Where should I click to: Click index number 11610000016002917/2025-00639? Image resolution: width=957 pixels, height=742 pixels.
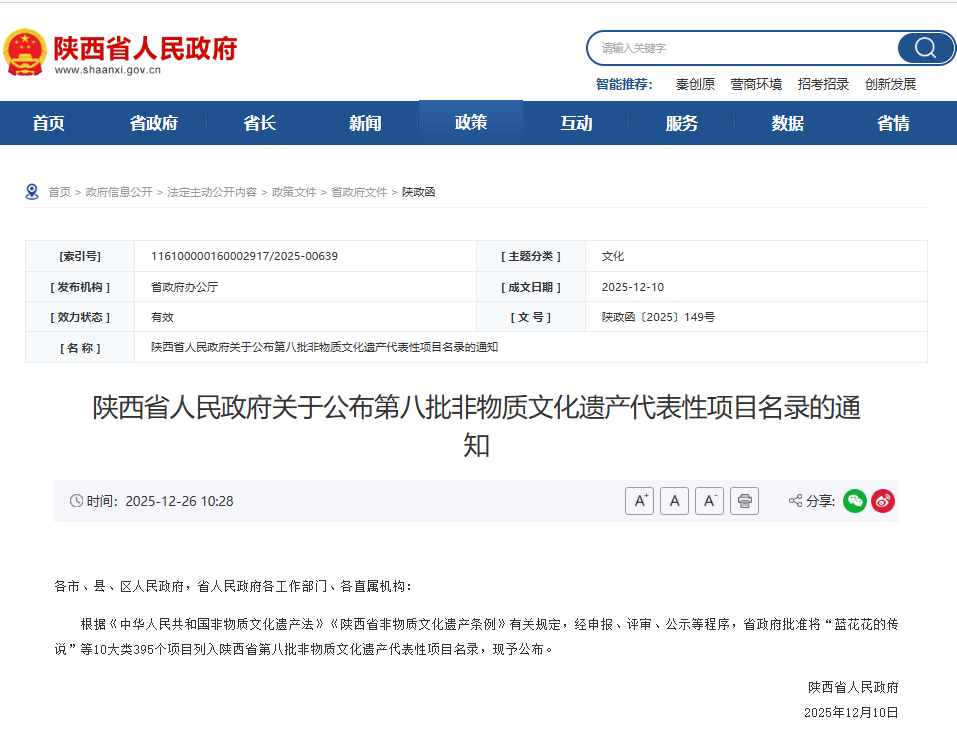coord(244,256)
